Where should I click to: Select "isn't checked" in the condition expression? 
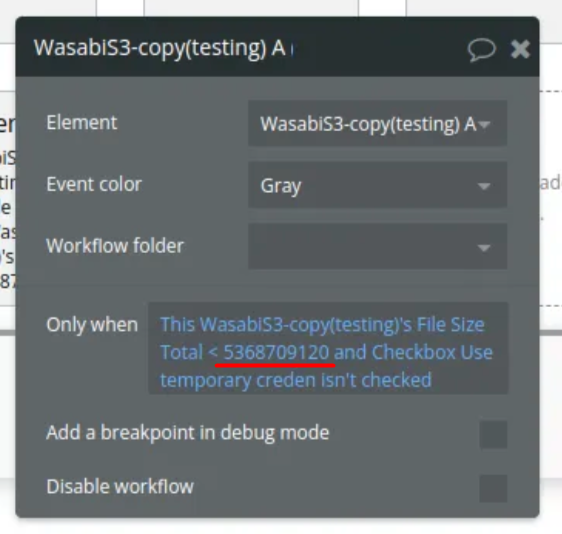pos(376,380)
